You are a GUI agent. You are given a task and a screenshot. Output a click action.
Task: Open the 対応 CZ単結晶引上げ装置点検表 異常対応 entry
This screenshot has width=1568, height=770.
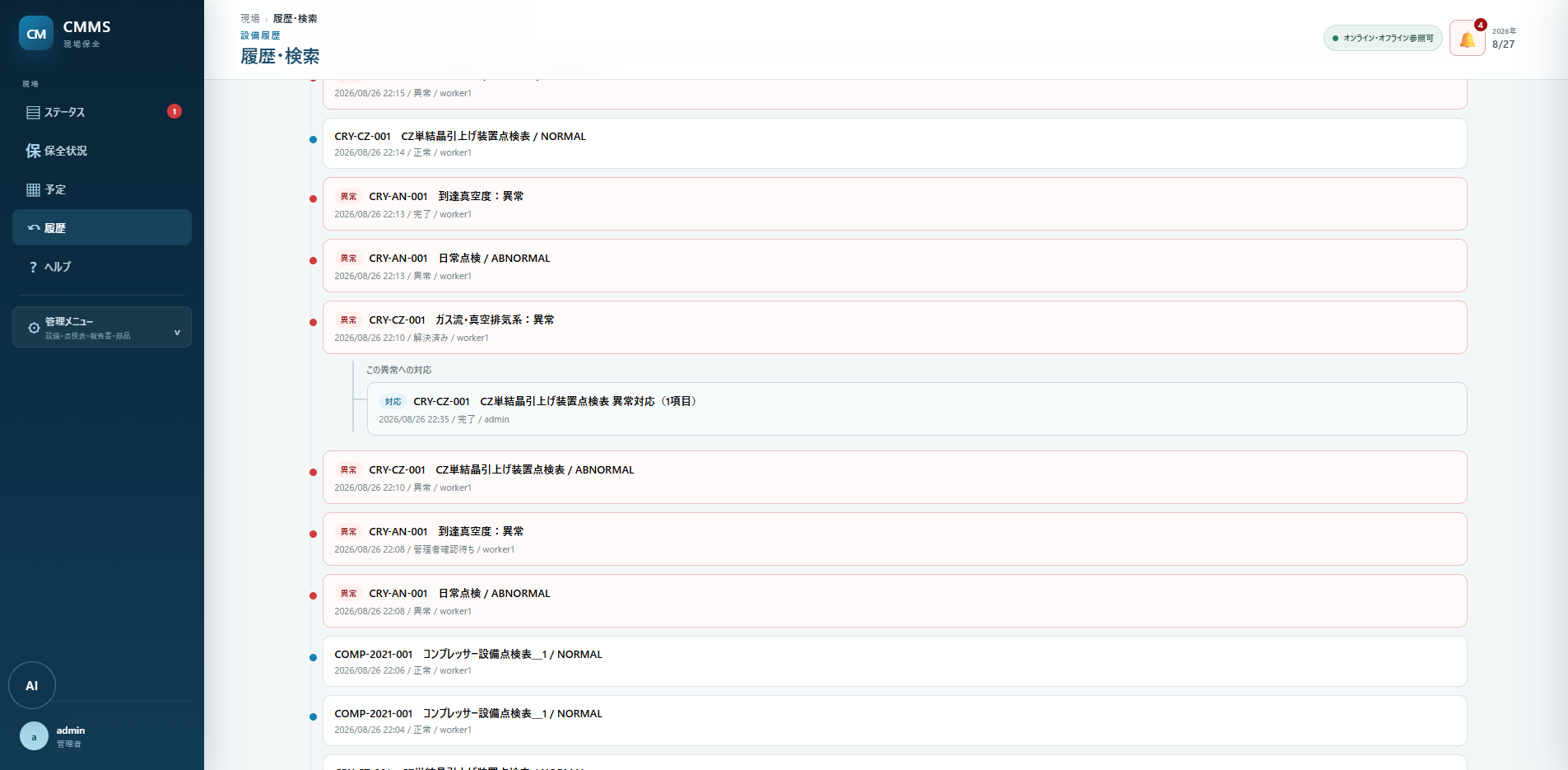click(x=917, y=409)
